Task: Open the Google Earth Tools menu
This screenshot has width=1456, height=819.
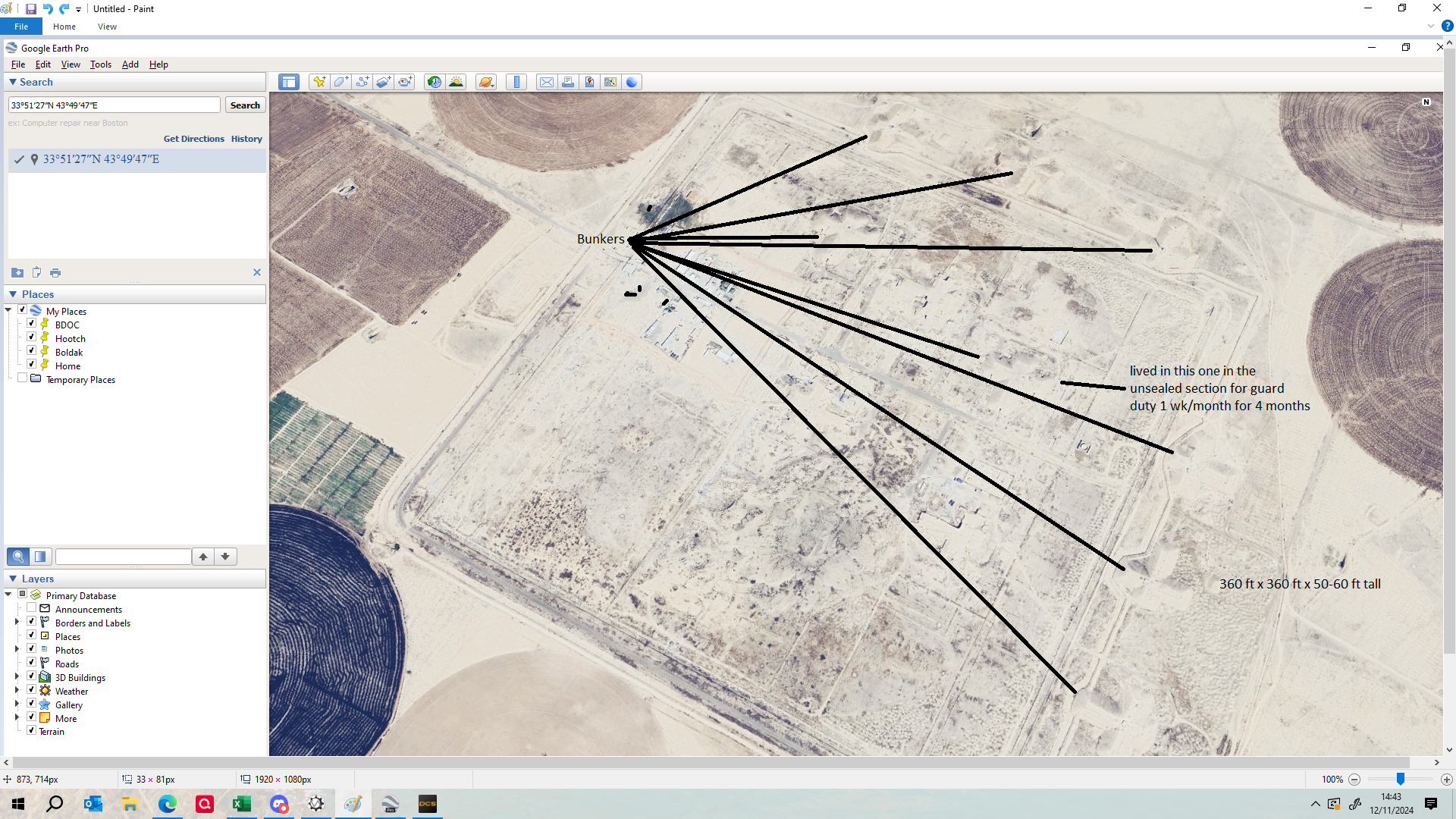Action: pos(101,64)
